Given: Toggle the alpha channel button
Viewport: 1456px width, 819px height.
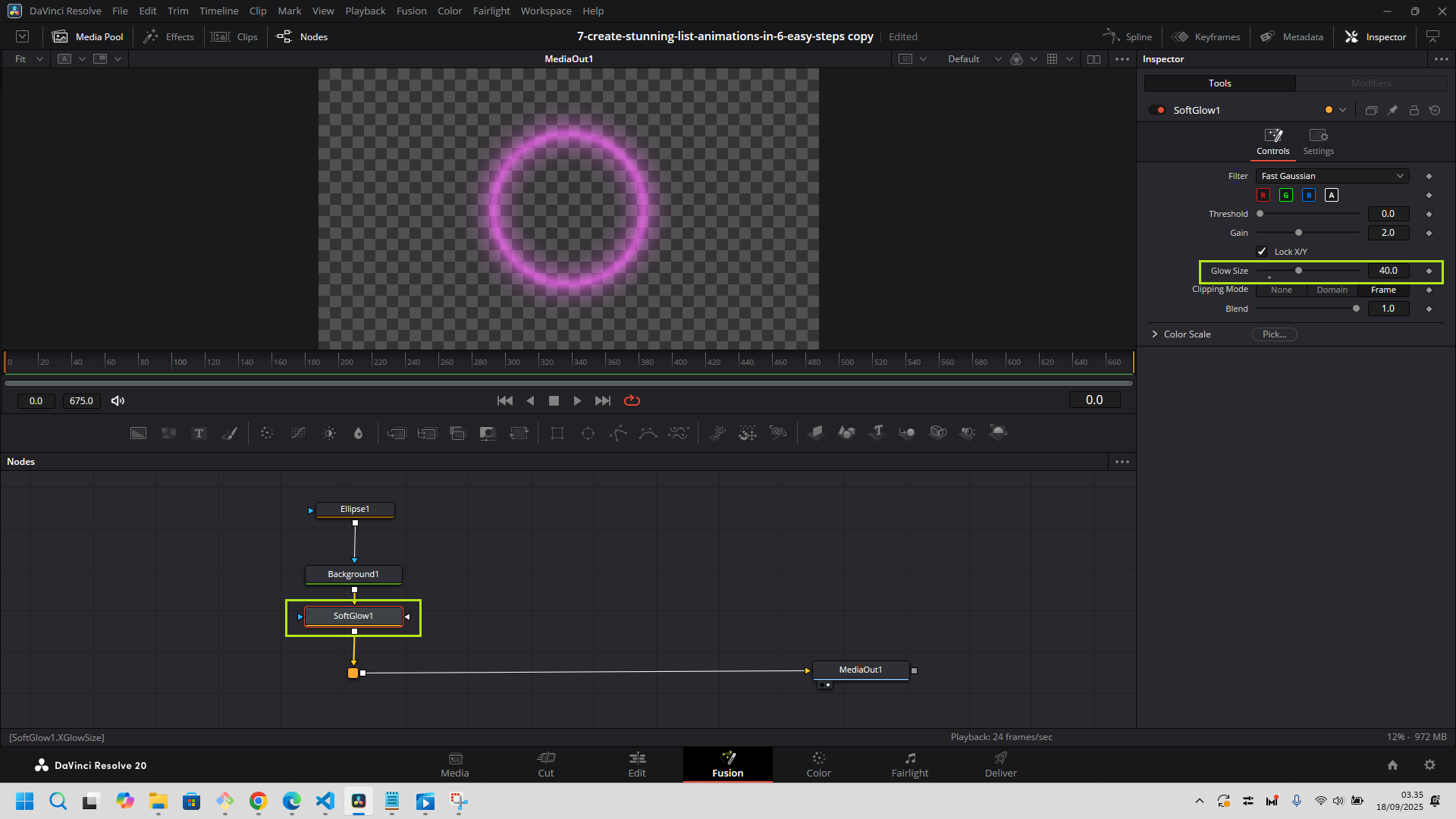Looking at the screenshot, I should (x=1331, y=195).
